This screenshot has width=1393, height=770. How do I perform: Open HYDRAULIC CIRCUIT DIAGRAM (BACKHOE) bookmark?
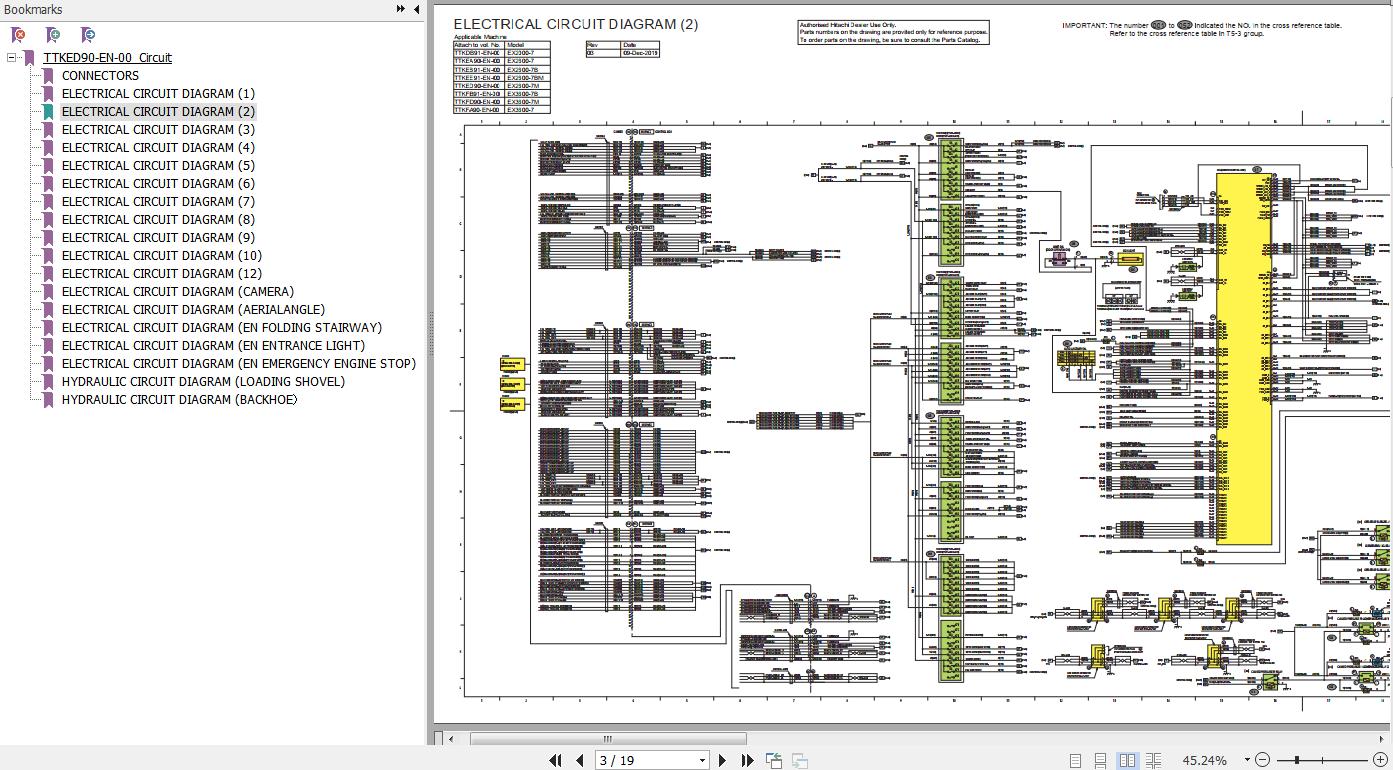point(180,400)
